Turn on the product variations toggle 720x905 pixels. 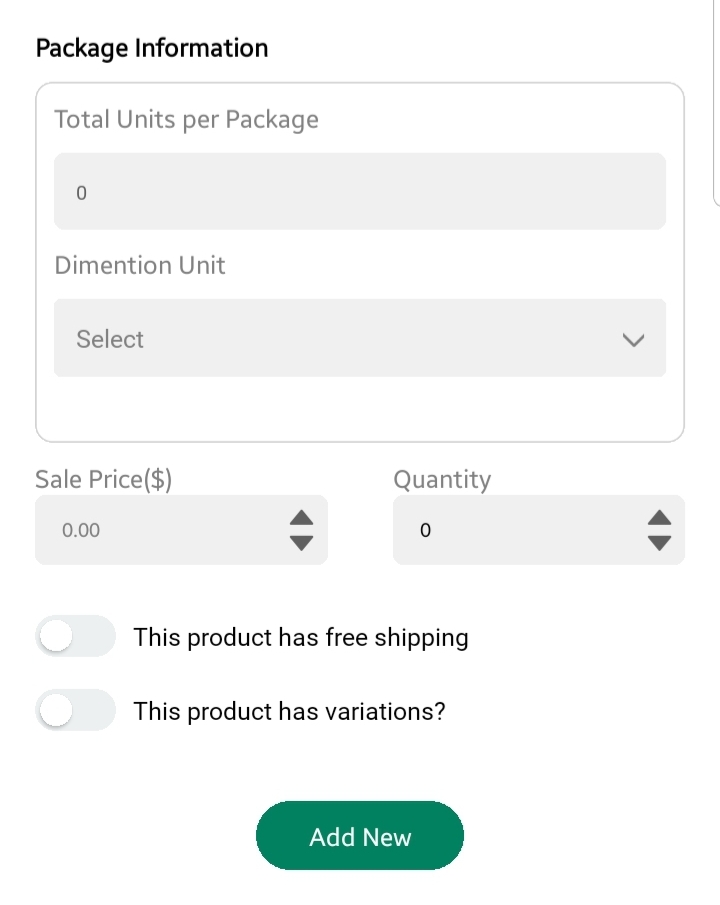coord(75,711)
